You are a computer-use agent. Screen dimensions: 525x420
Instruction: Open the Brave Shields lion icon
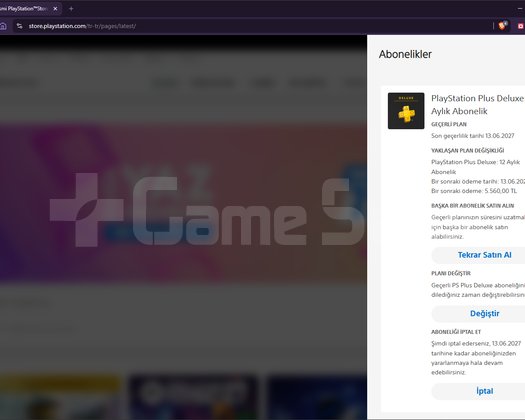click(503, 25)
